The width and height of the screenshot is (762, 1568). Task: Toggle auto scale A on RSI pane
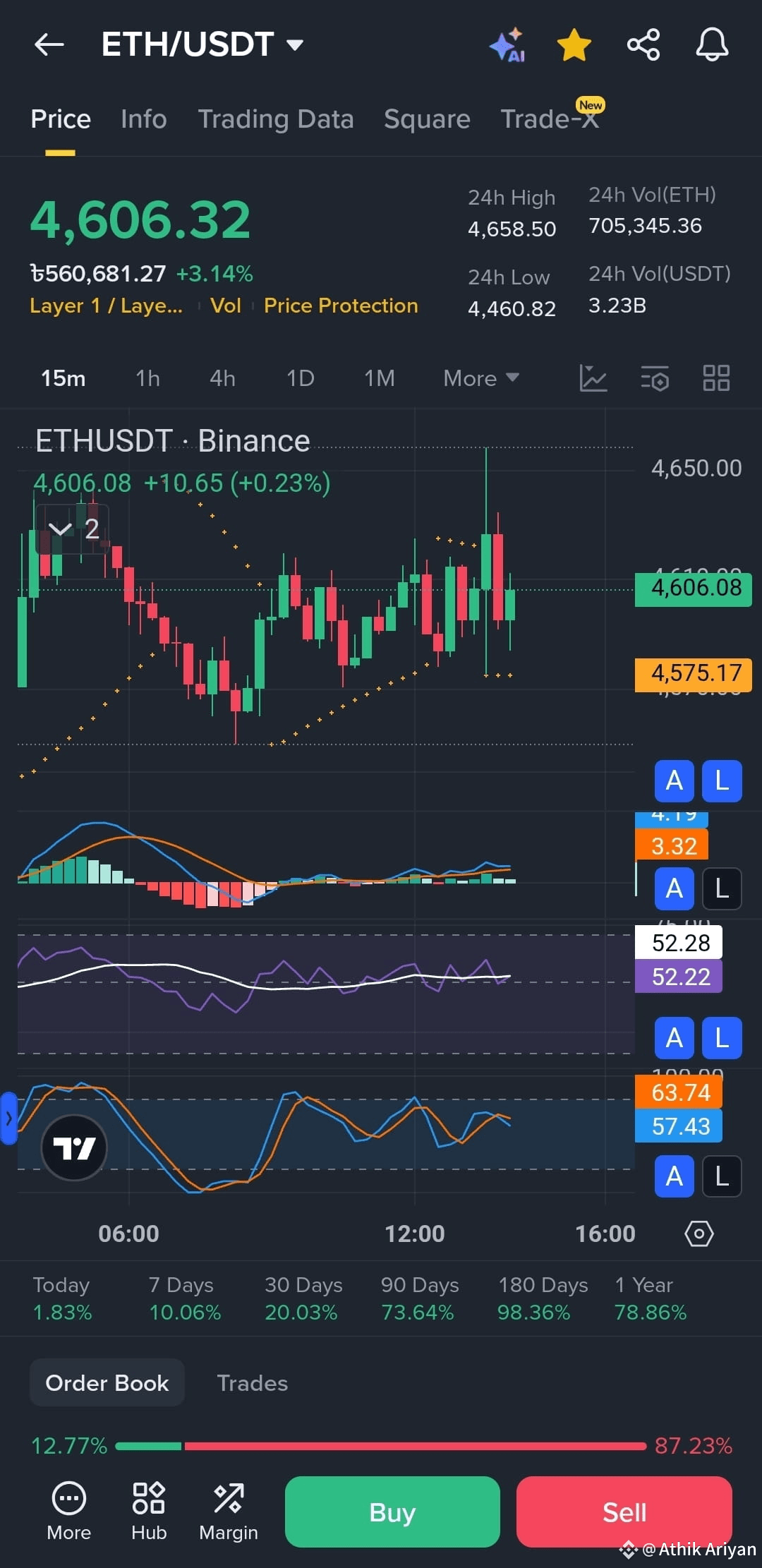coord(675,1038)
